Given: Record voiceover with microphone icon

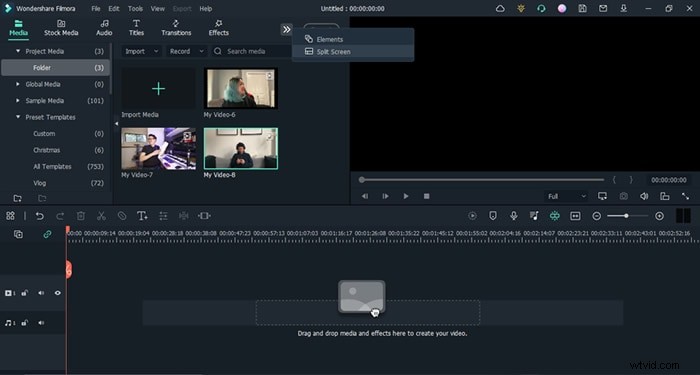Looking at the screenshot, I should coord(514,216).
